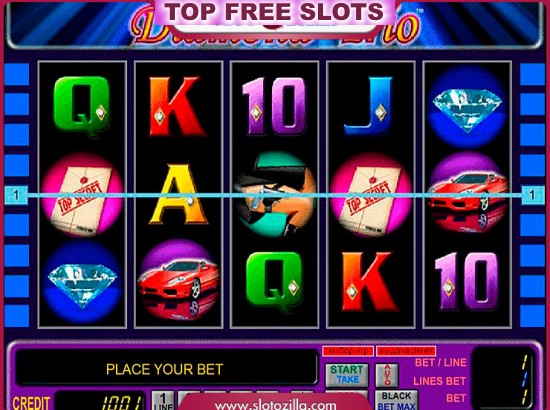Image resolution: width=550 pixels, height=410 pixels.
Task: Toggle the AUTO spin button
Action: tap(387, 375)
